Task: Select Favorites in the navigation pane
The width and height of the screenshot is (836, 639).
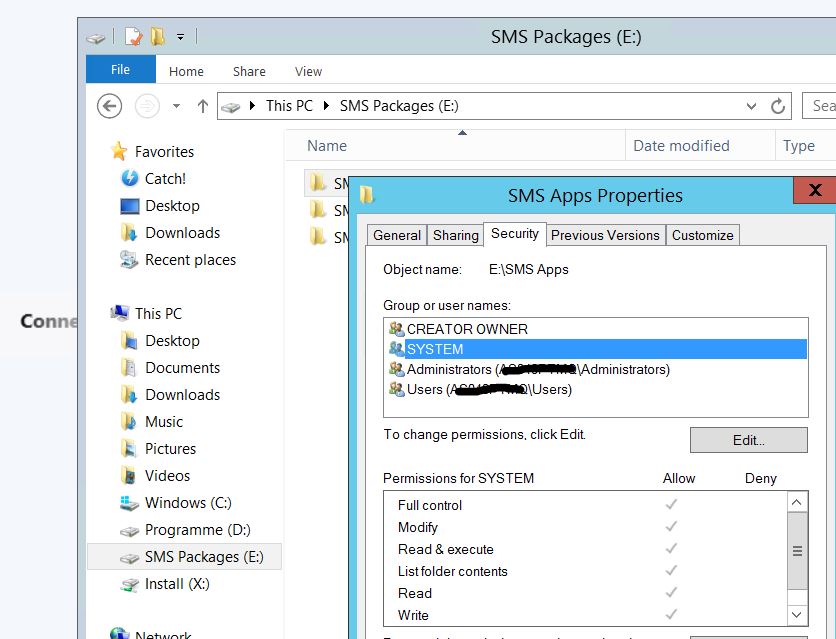Action: point(164,151)
